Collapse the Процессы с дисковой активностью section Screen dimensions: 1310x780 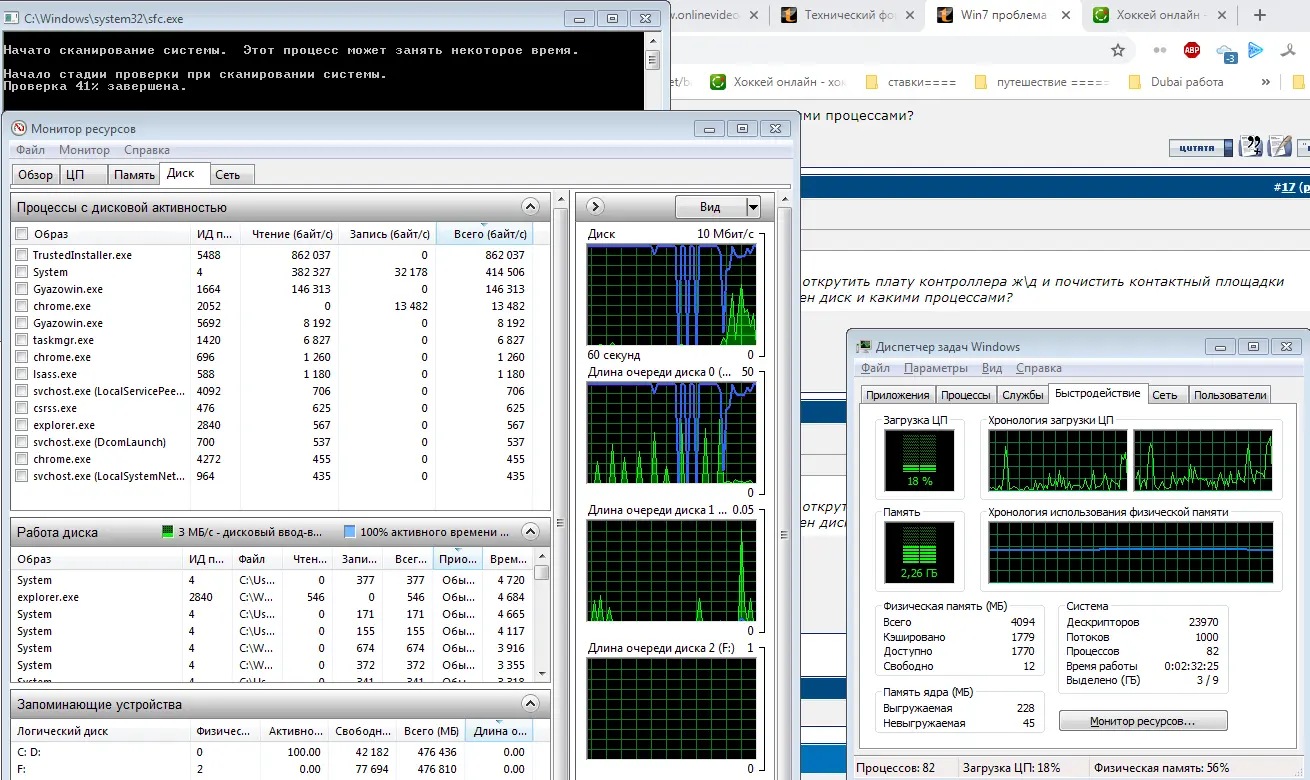pyautogui.click(x=530, y=207)
